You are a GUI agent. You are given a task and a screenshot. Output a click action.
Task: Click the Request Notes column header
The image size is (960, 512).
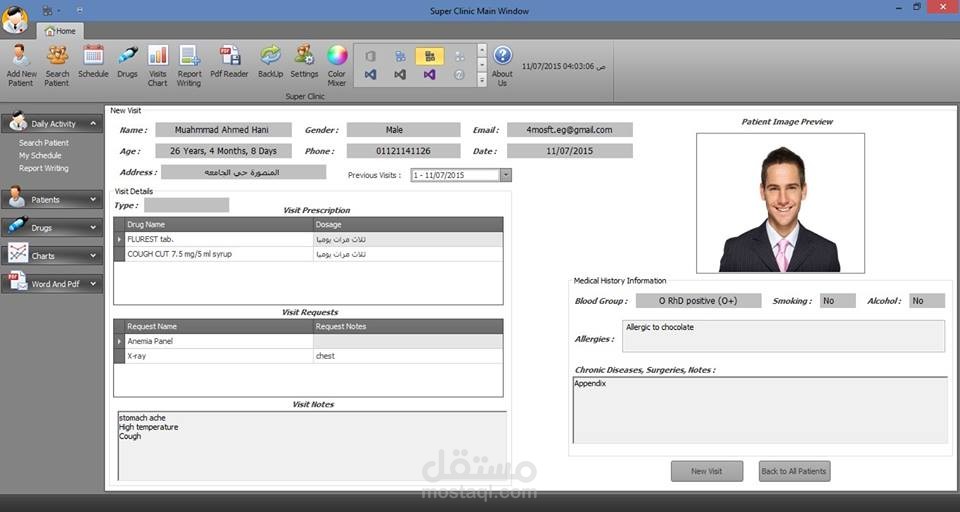point(408,326)
